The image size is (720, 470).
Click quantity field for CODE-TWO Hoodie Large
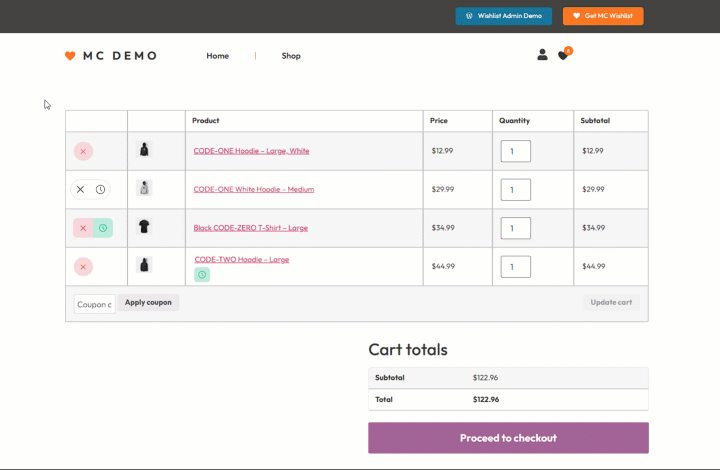(516, 267)
